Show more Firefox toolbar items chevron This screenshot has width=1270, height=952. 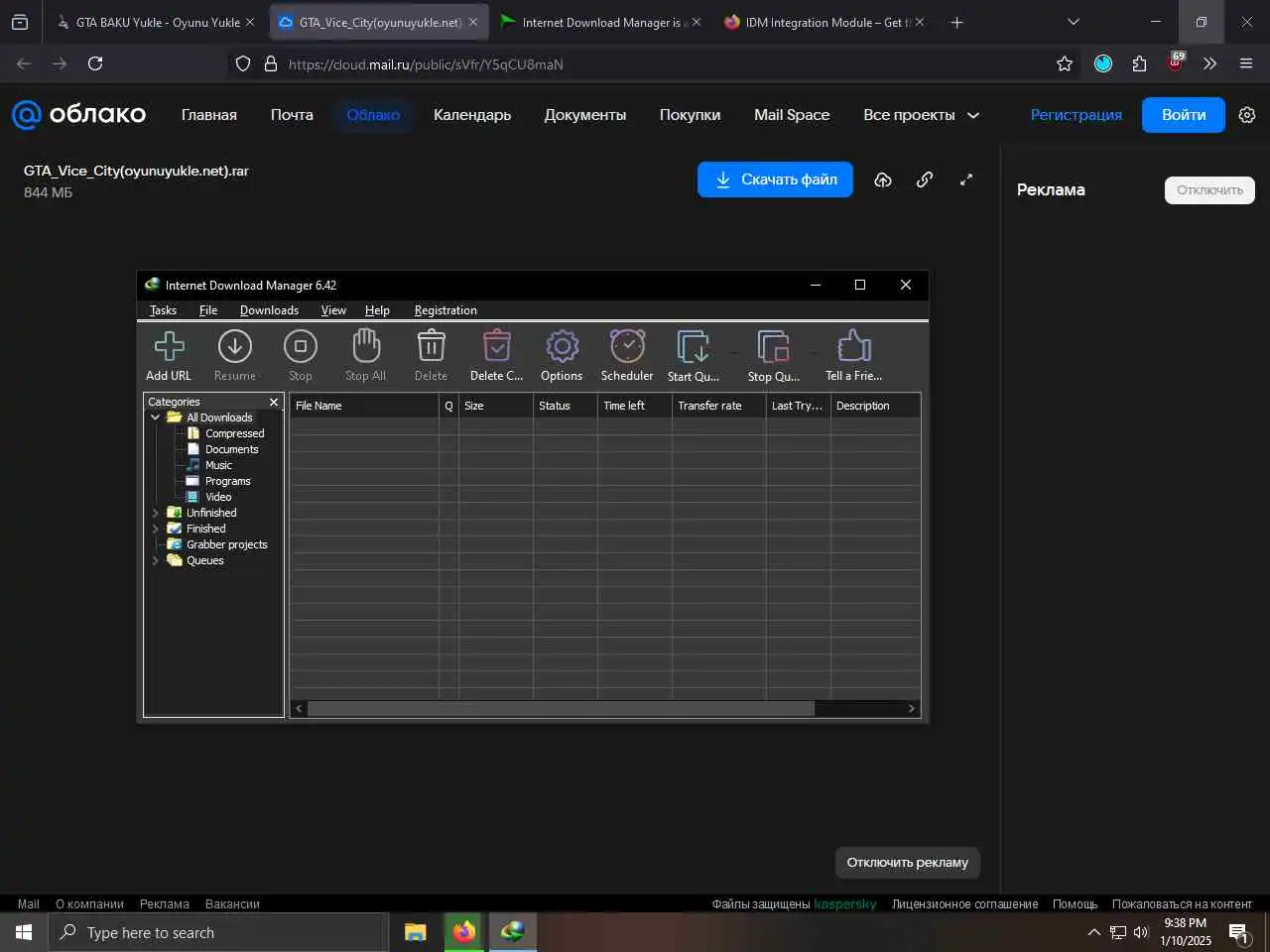click(x=1209, y=63)
